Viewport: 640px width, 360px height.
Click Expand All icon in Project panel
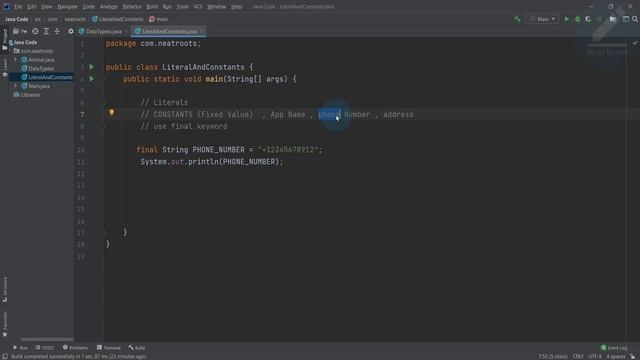point(46,31)
